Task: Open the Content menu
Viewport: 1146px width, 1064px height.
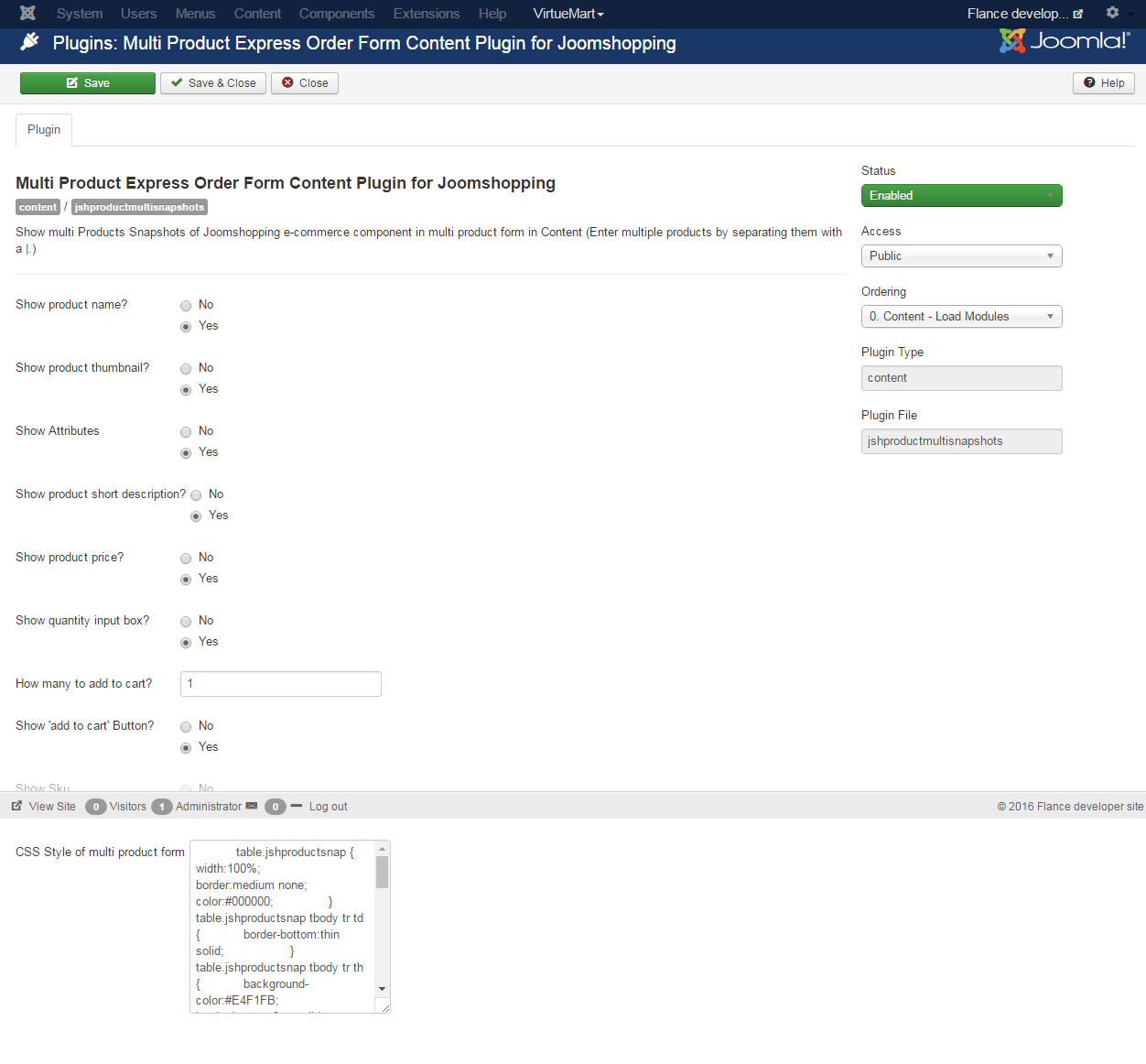Action: 257,14
